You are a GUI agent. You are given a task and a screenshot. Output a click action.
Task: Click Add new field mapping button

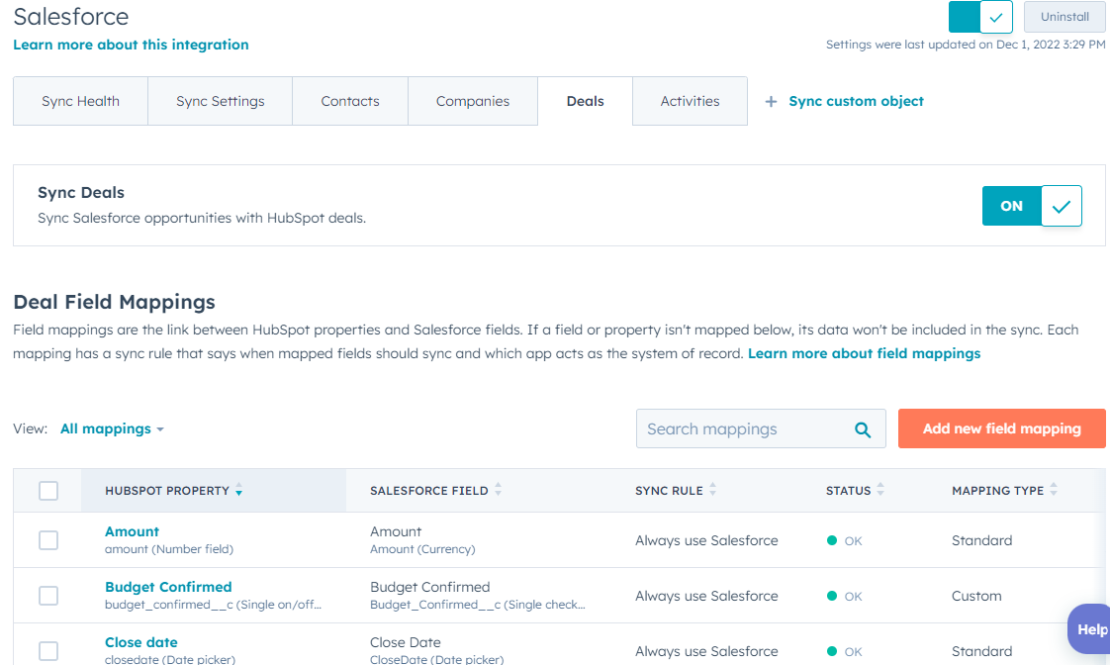(x=1002, y=428)
